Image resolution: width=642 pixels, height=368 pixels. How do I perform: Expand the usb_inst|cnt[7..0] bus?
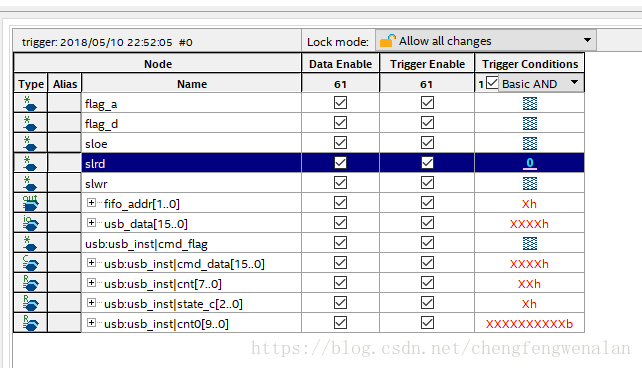click(91, 283)
